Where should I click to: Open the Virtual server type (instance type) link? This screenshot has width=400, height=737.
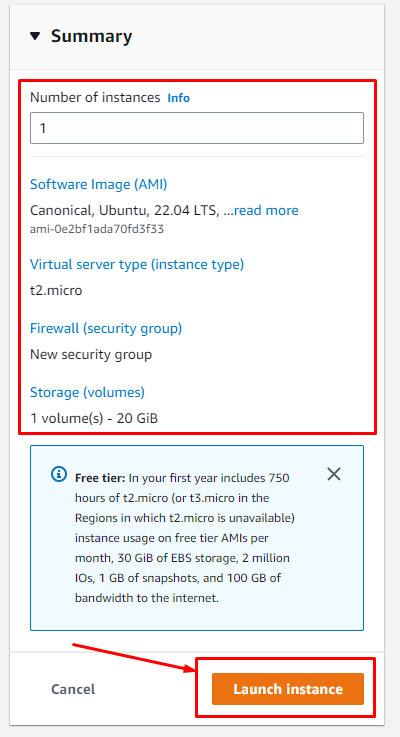pos(137,264)
